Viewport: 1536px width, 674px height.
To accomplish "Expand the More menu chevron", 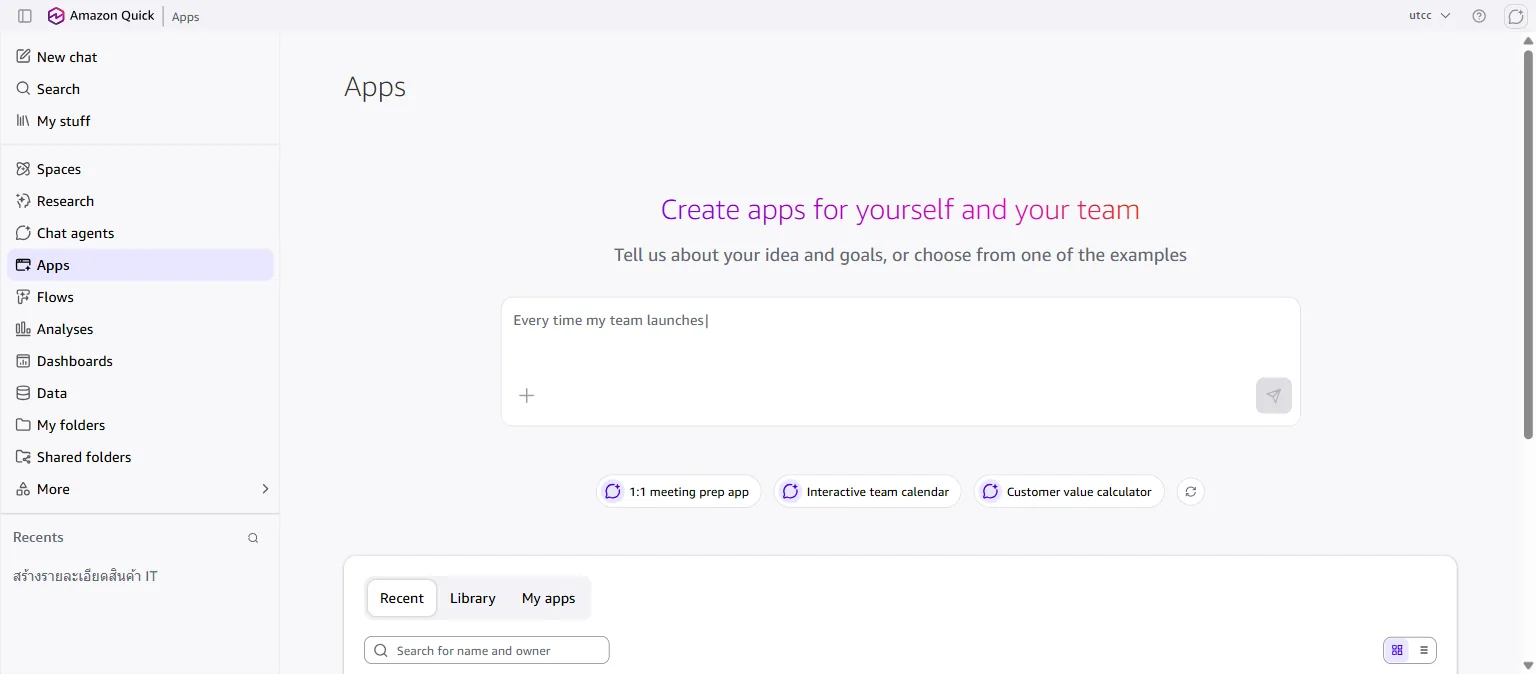I will [265, 489].
